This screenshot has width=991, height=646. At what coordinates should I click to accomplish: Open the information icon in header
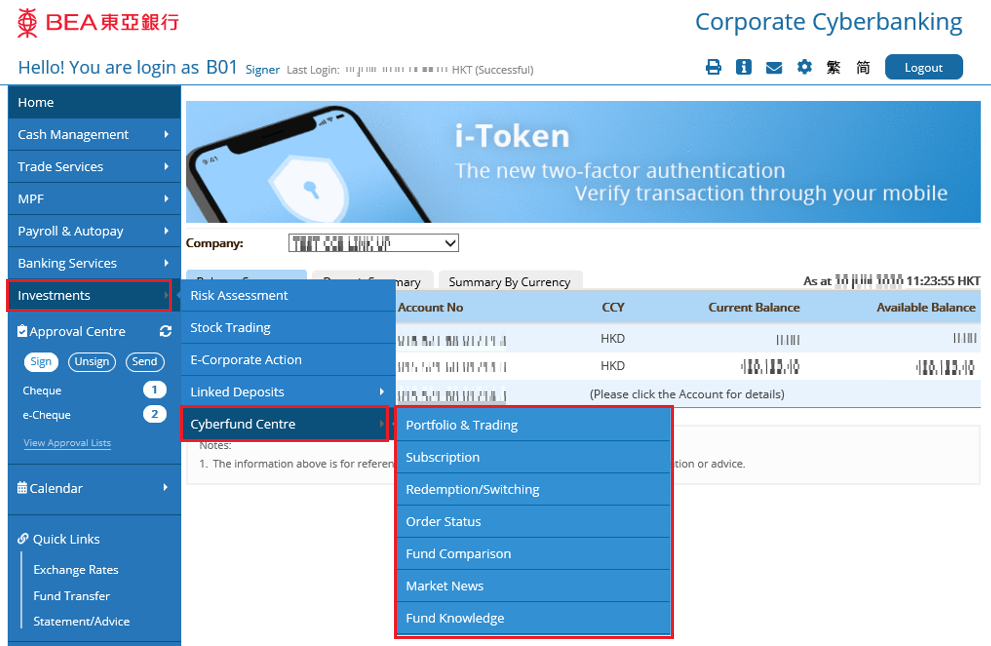744,67
